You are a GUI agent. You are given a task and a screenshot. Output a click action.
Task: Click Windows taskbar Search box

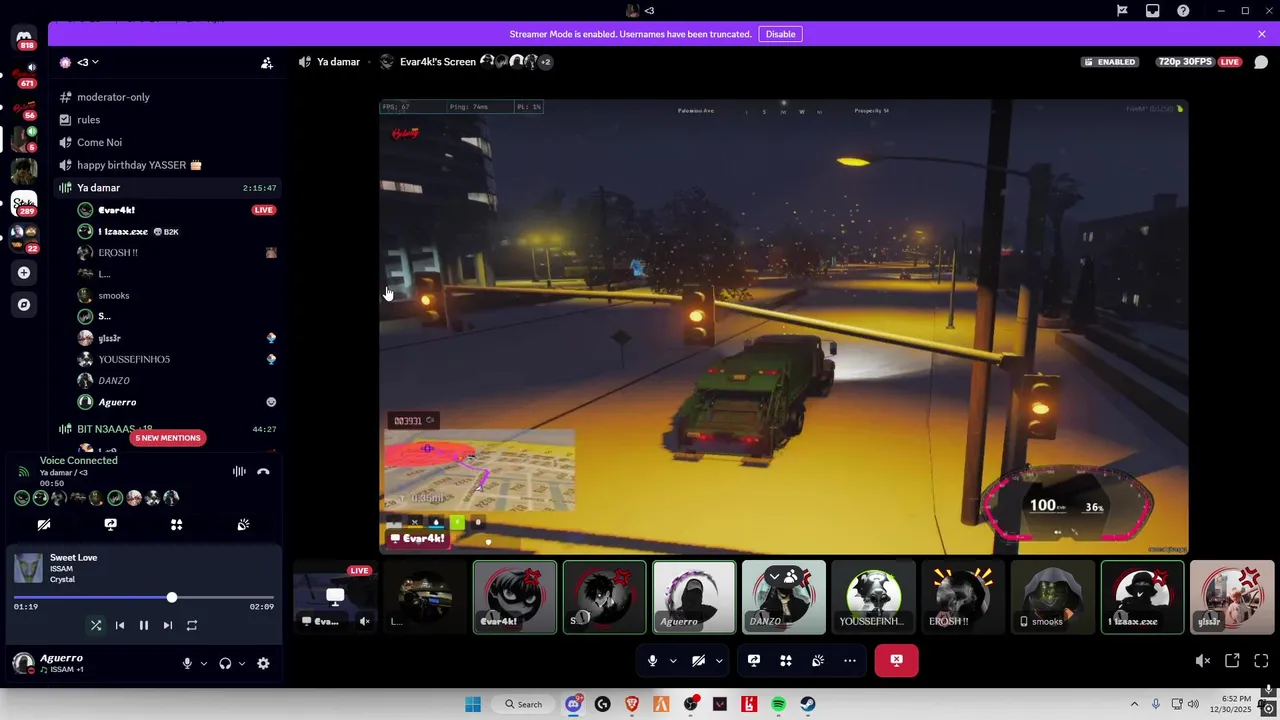(x=523, y=704)
